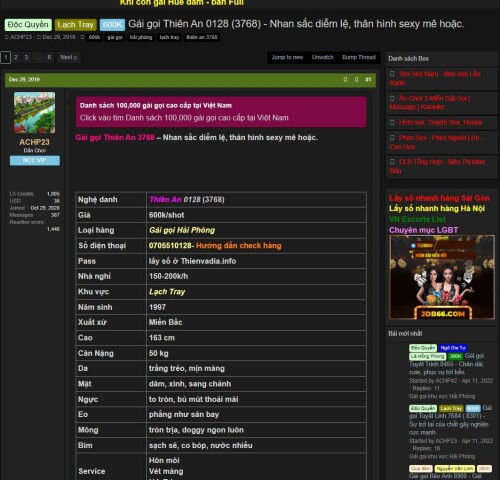Click the Next page button

click(69, 57)
